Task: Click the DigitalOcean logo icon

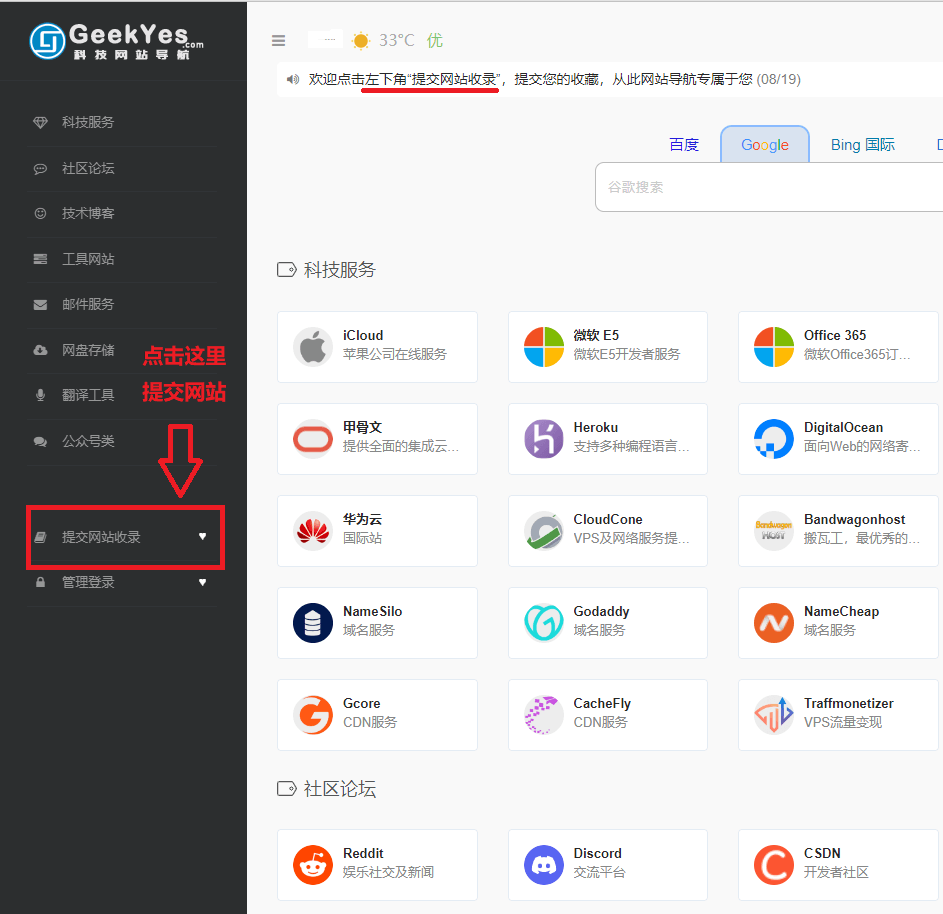Action: pyautogui.click(x=774, y=439)
